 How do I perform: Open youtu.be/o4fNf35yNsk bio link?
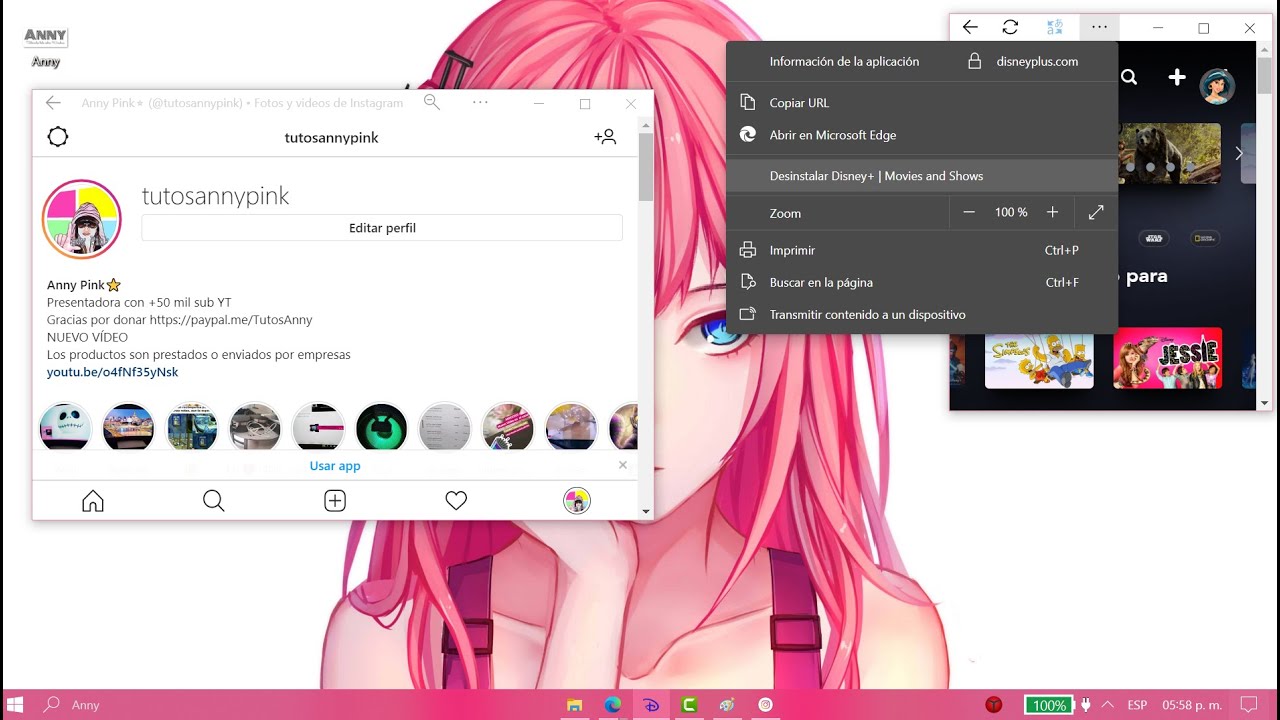112,372
